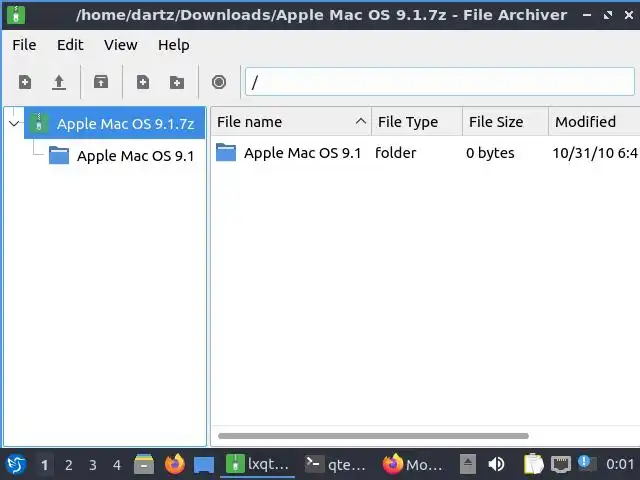The width and height of the screenshot is (640, 480).
Task: Click the Add files toolbar icon
Action: pyautogui.click(x=143, y=82)
